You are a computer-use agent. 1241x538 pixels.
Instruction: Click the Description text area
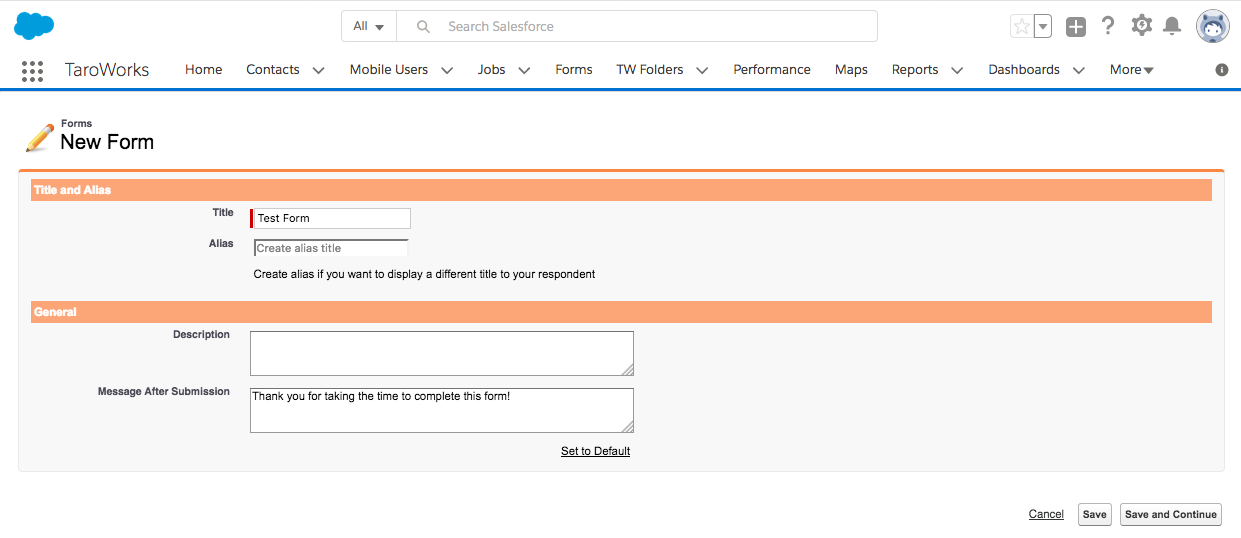click(x=442, y=354)
